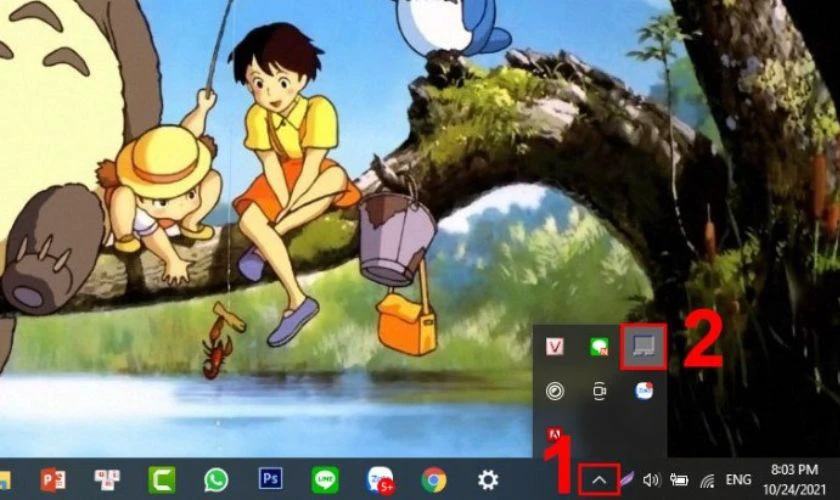Open PowerPoint from the taskbar

click(x=52, y=480)
